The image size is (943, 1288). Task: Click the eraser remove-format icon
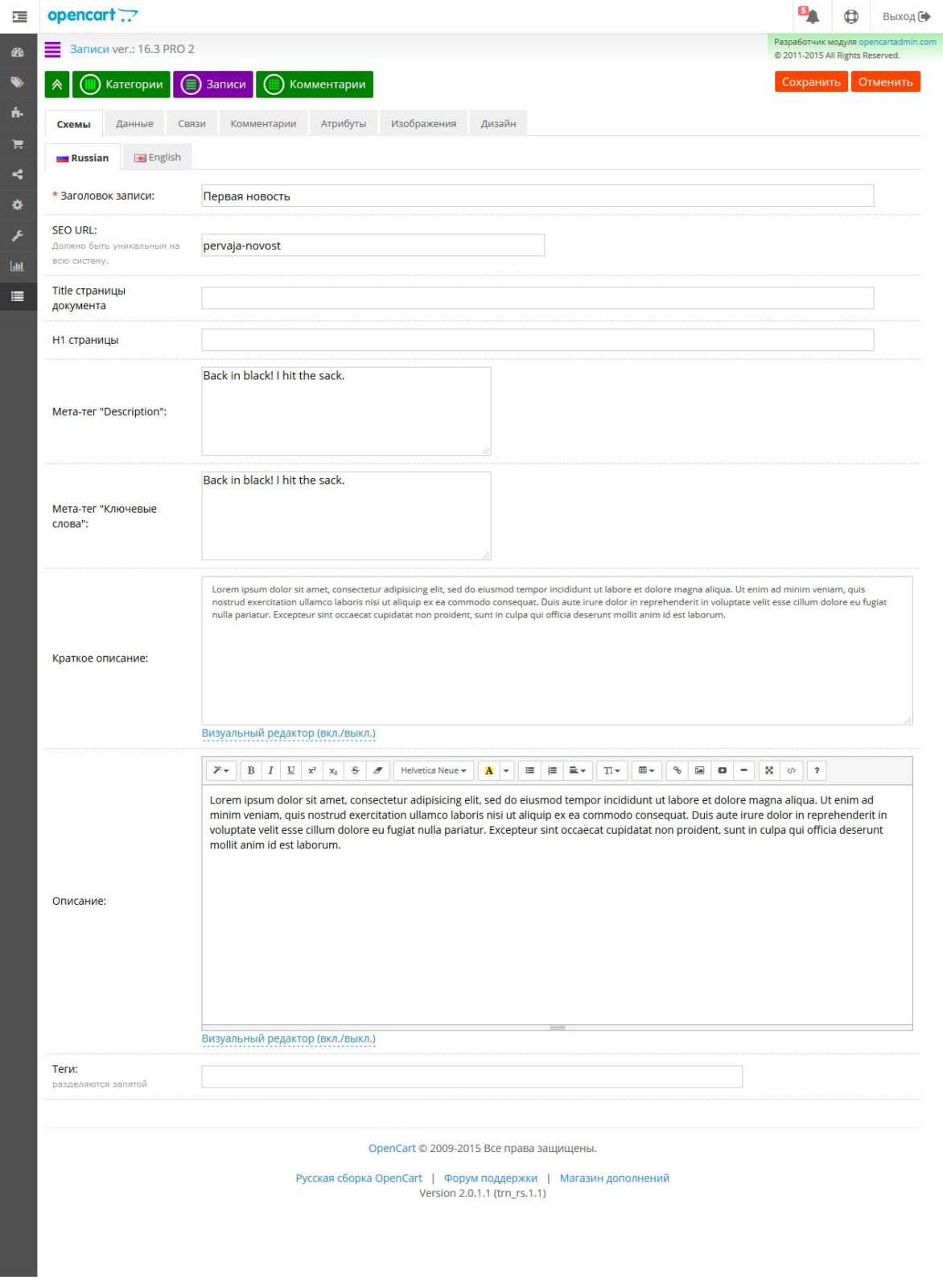click(377, 770)
